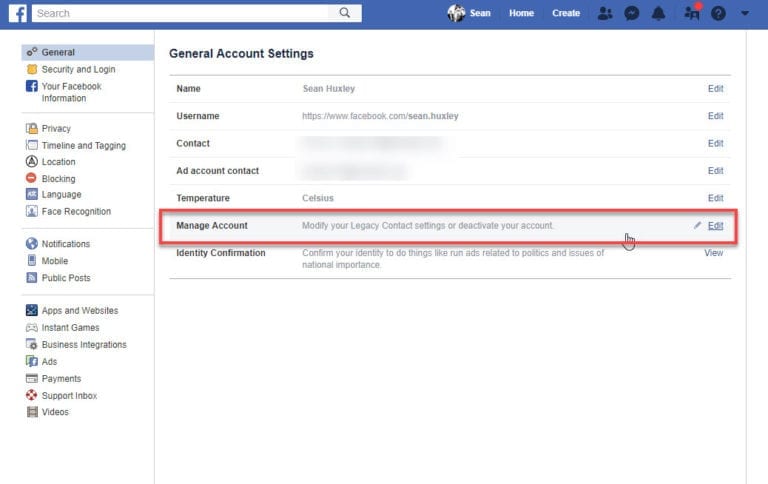Click the Mobile phone icon
The height and width of the screenshot is (484, 768).
coord(32,260)
